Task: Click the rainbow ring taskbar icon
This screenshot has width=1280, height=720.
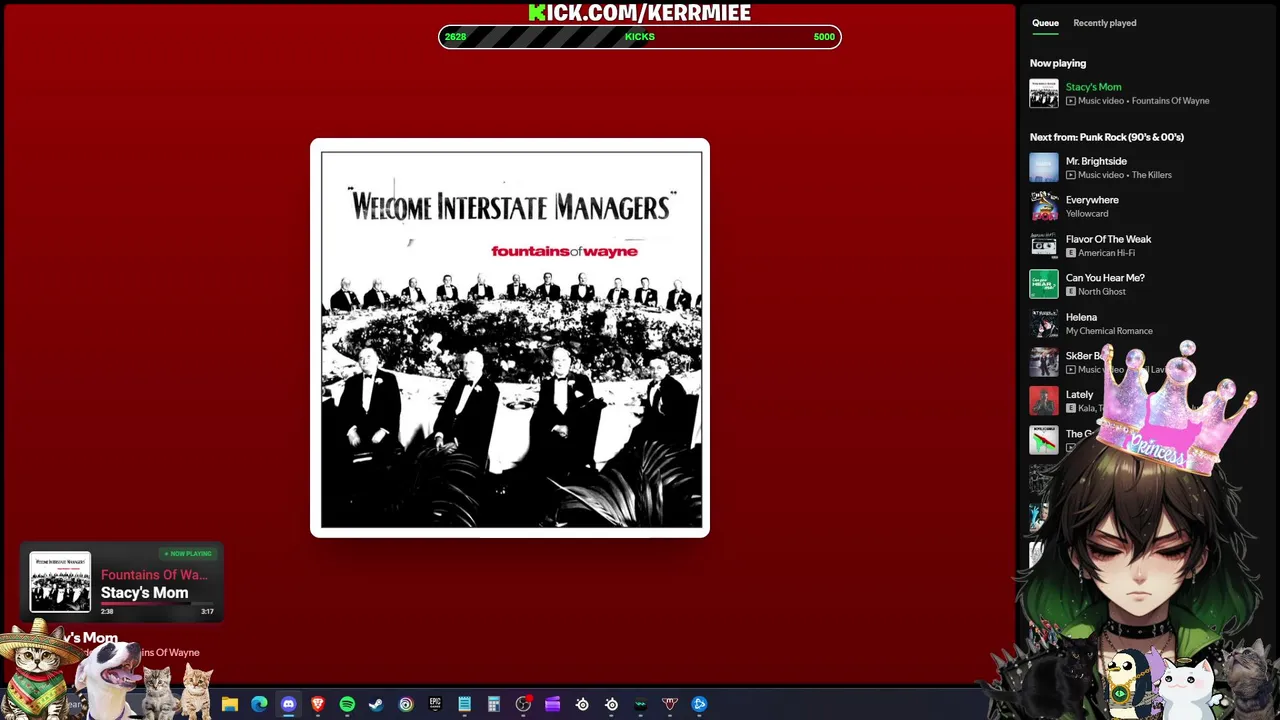Action: pos(406,704)
